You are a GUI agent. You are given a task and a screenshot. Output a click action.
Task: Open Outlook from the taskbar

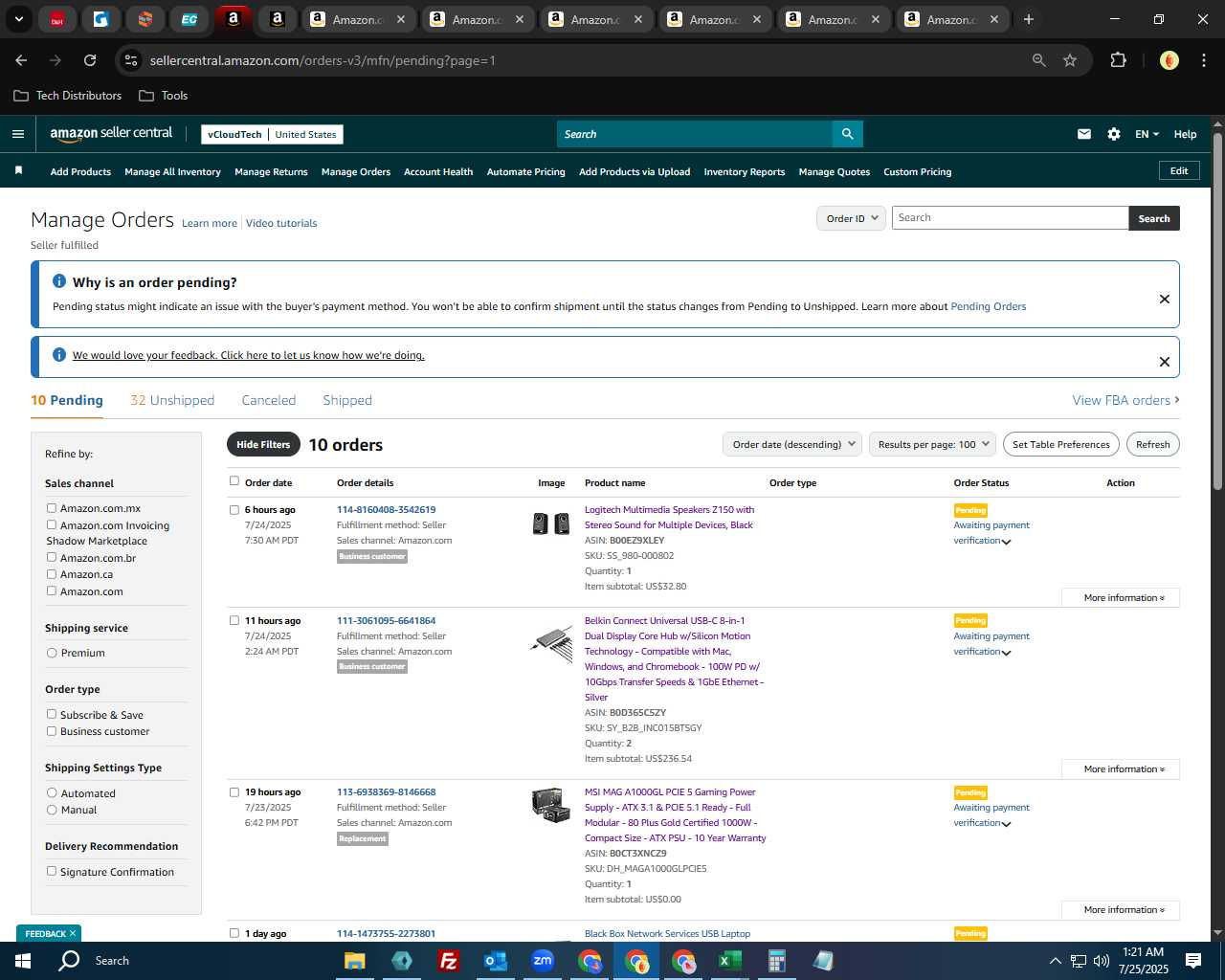pyautogui.click(x=495, y=961)
